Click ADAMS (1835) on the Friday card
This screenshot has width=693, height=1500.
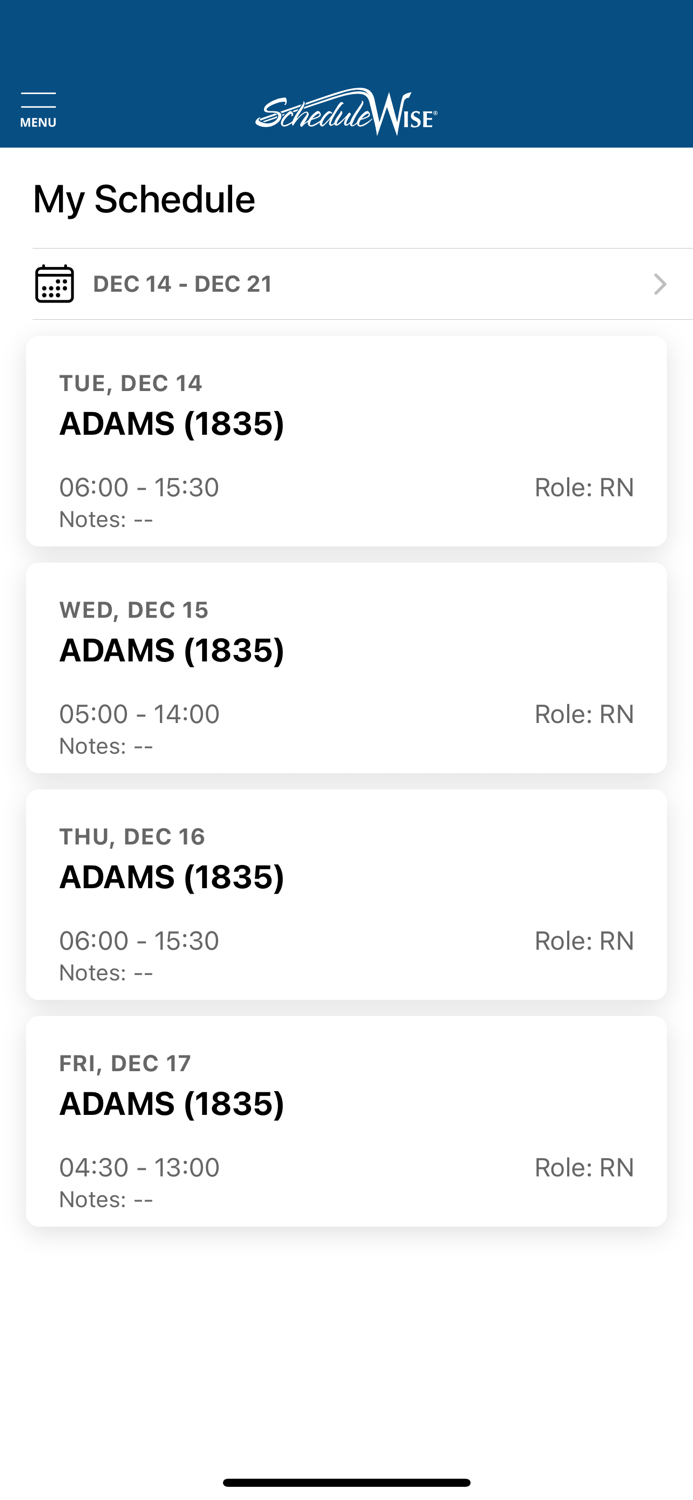171,1103
